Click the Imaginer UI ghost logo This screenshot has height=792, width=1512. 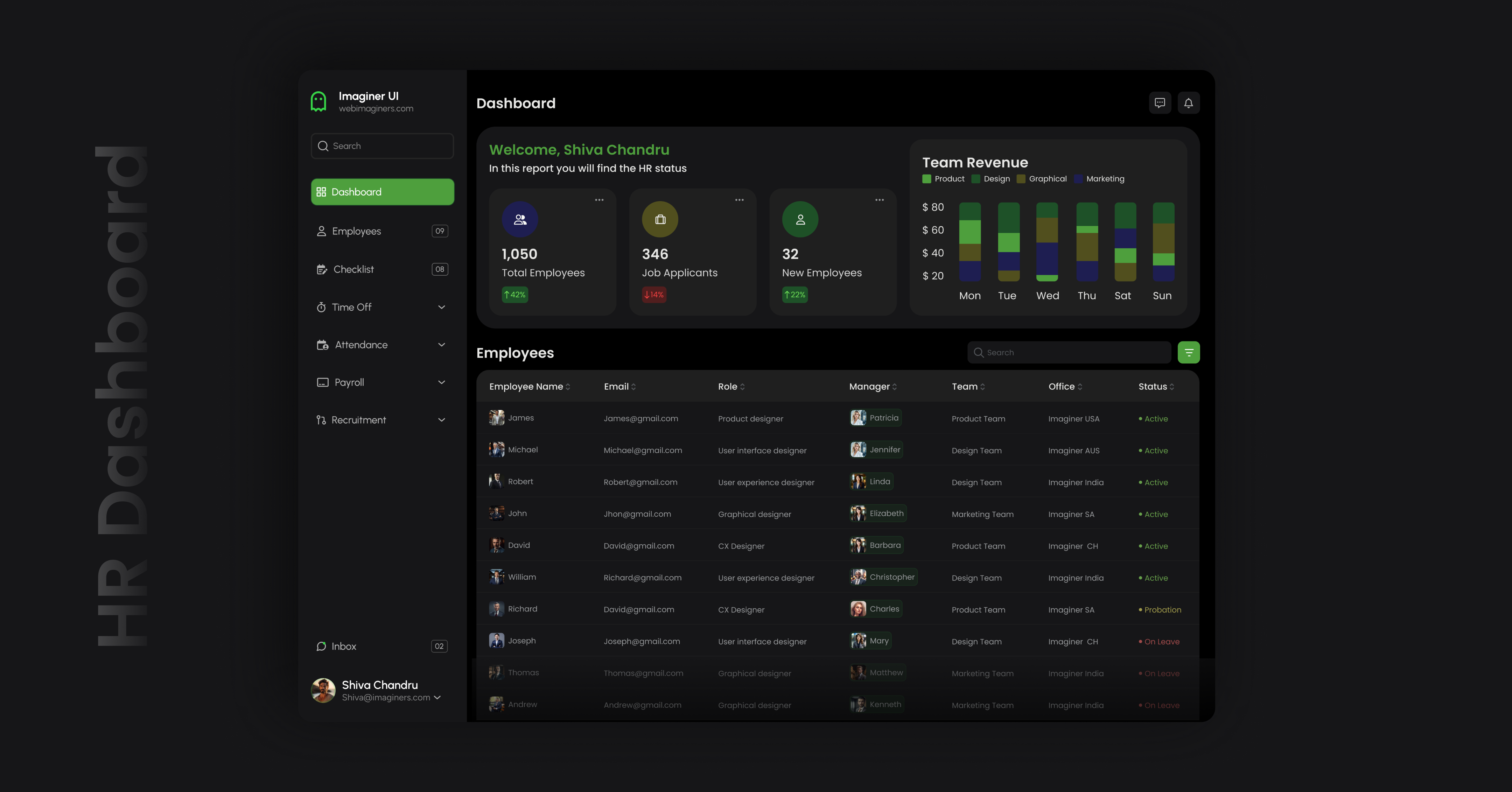coord(318,101)
